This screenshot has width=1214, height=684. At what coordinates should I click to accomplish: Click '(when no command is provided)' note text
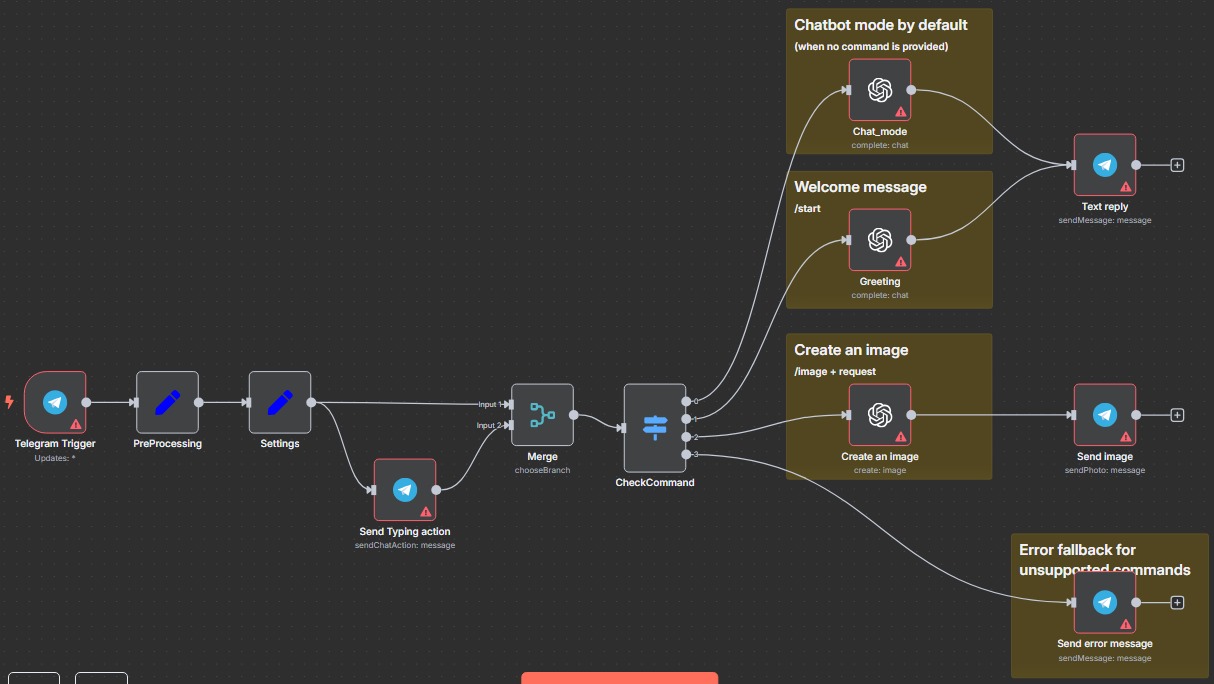pos(871,47)
